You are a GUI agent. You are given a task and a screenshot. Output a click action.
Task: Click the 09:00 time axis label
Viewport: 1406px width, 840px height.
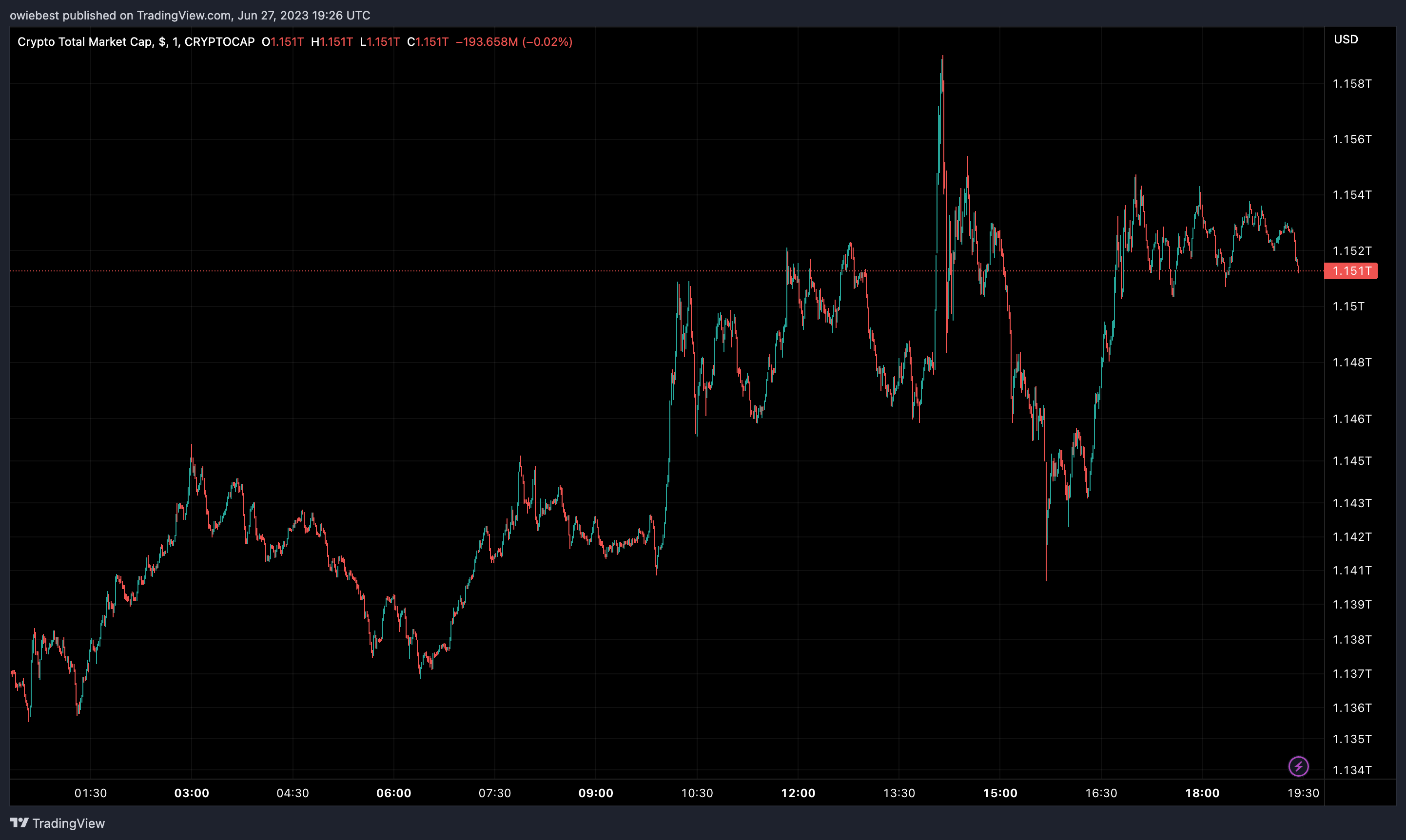(596, 793)
